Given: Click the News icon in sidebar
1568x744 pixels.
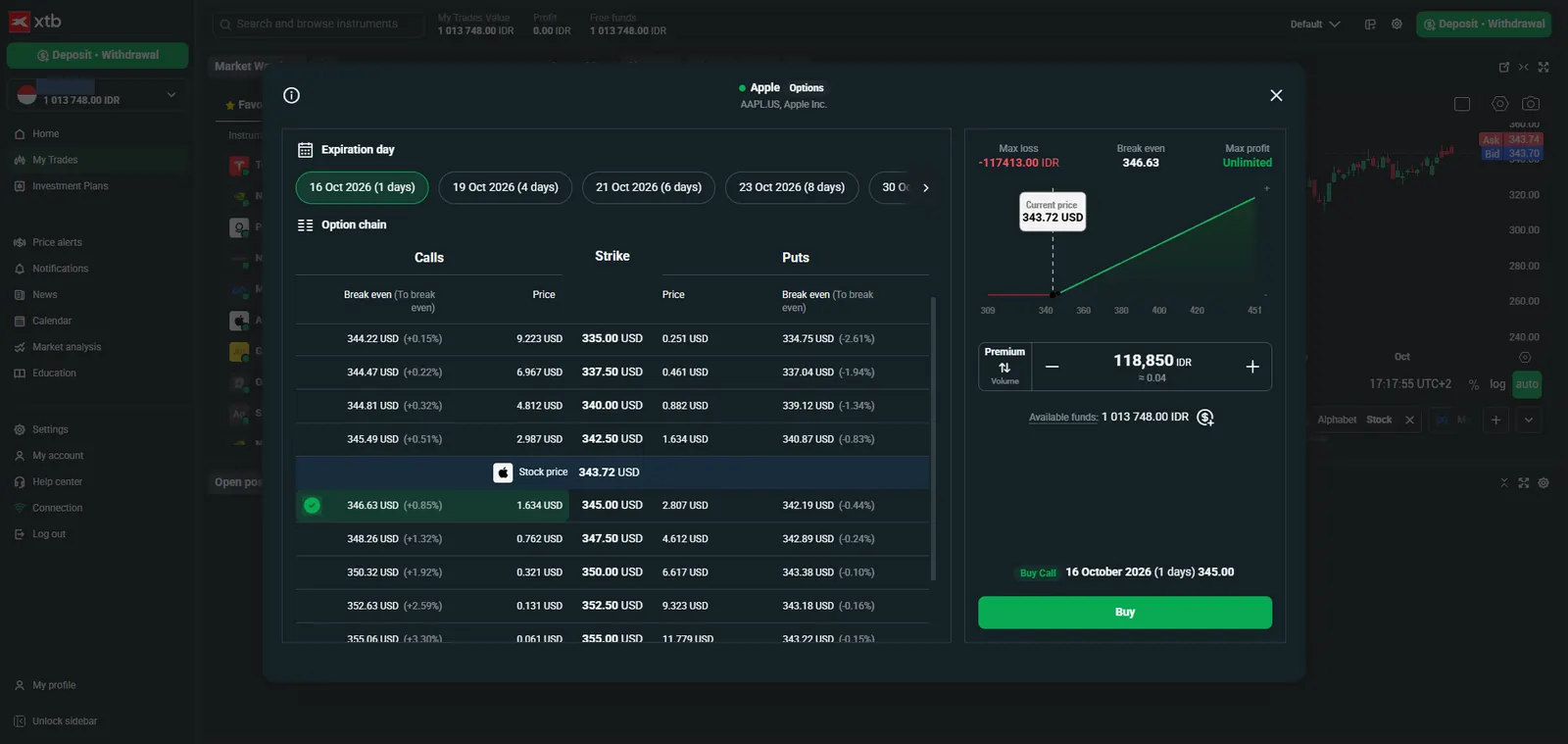Looking at the screenshot, I should point(20,295).
